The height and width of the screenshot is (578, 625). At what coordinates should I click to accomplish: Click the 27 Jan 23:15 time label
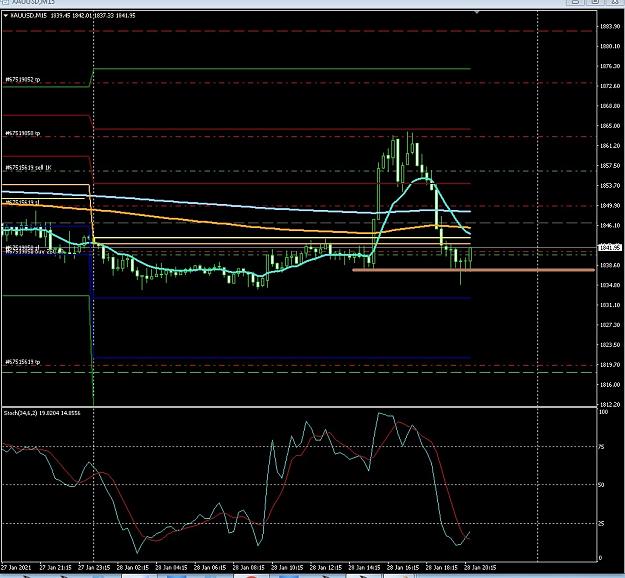pyautogui.click(x=94, y=567)
